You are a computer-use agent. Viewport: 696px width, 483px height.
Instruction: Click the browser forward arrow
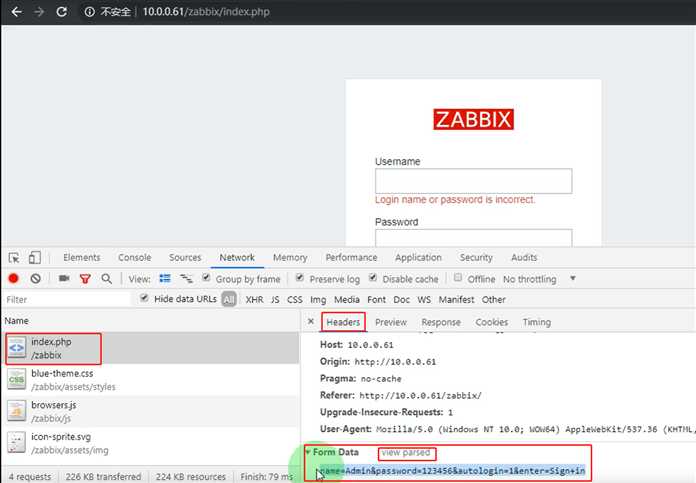coord(39,12)
